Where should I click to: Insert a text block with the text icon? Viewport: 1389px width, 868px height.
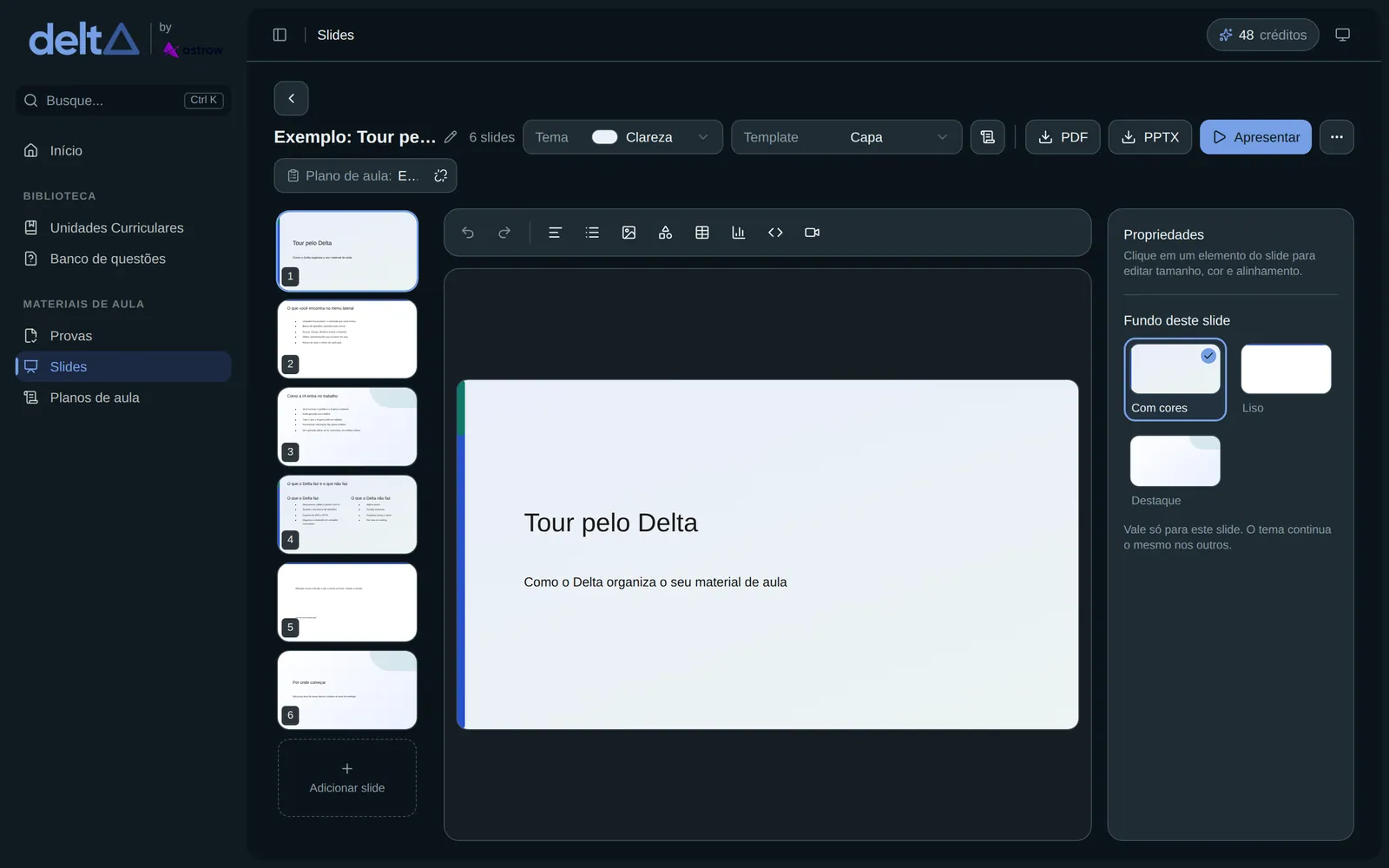click(x=555, y=233)
